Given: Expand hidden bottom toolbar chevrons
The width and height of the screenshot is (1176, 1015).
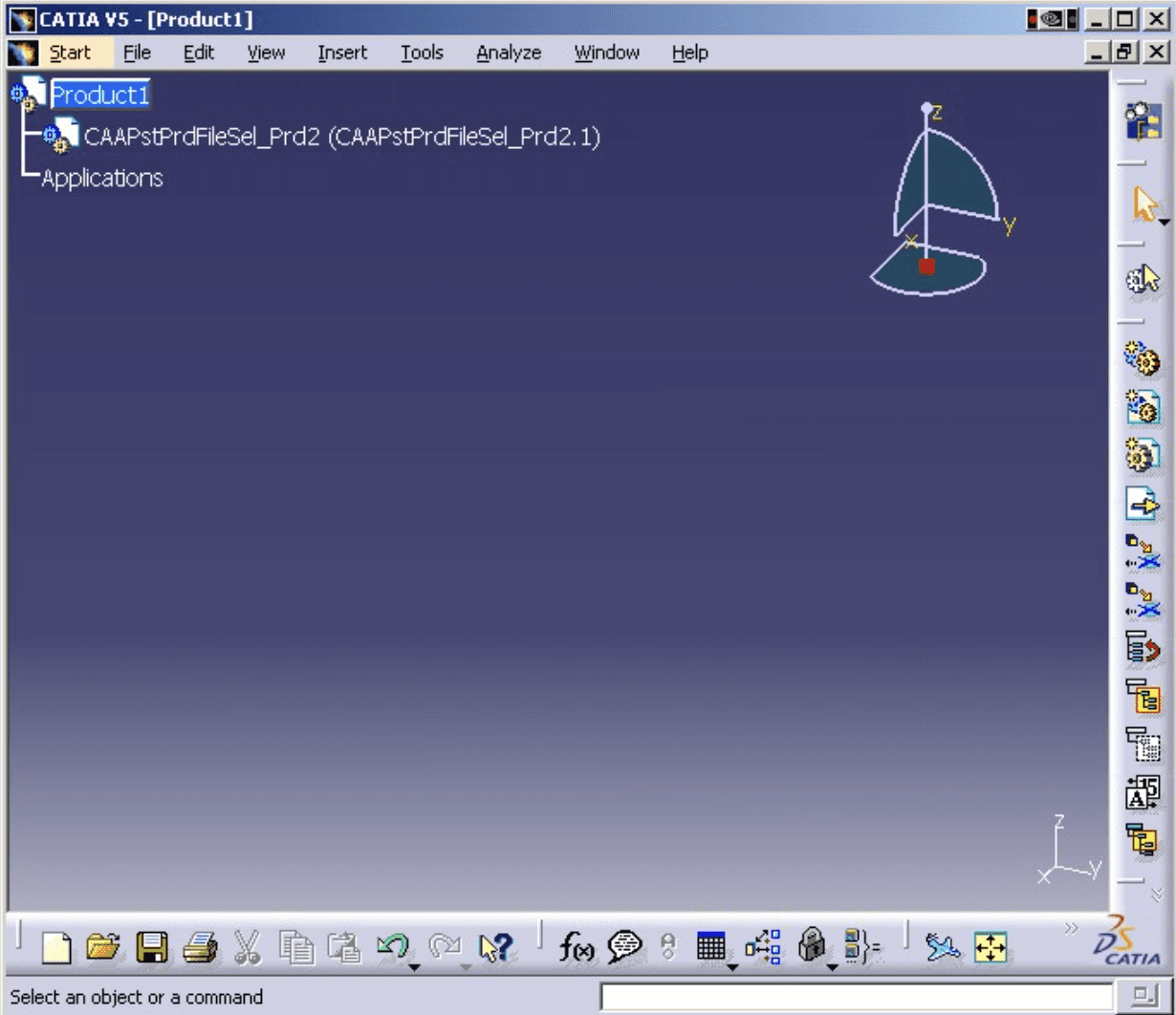Looking at the screenshot, I should [x=1071, y=928].
